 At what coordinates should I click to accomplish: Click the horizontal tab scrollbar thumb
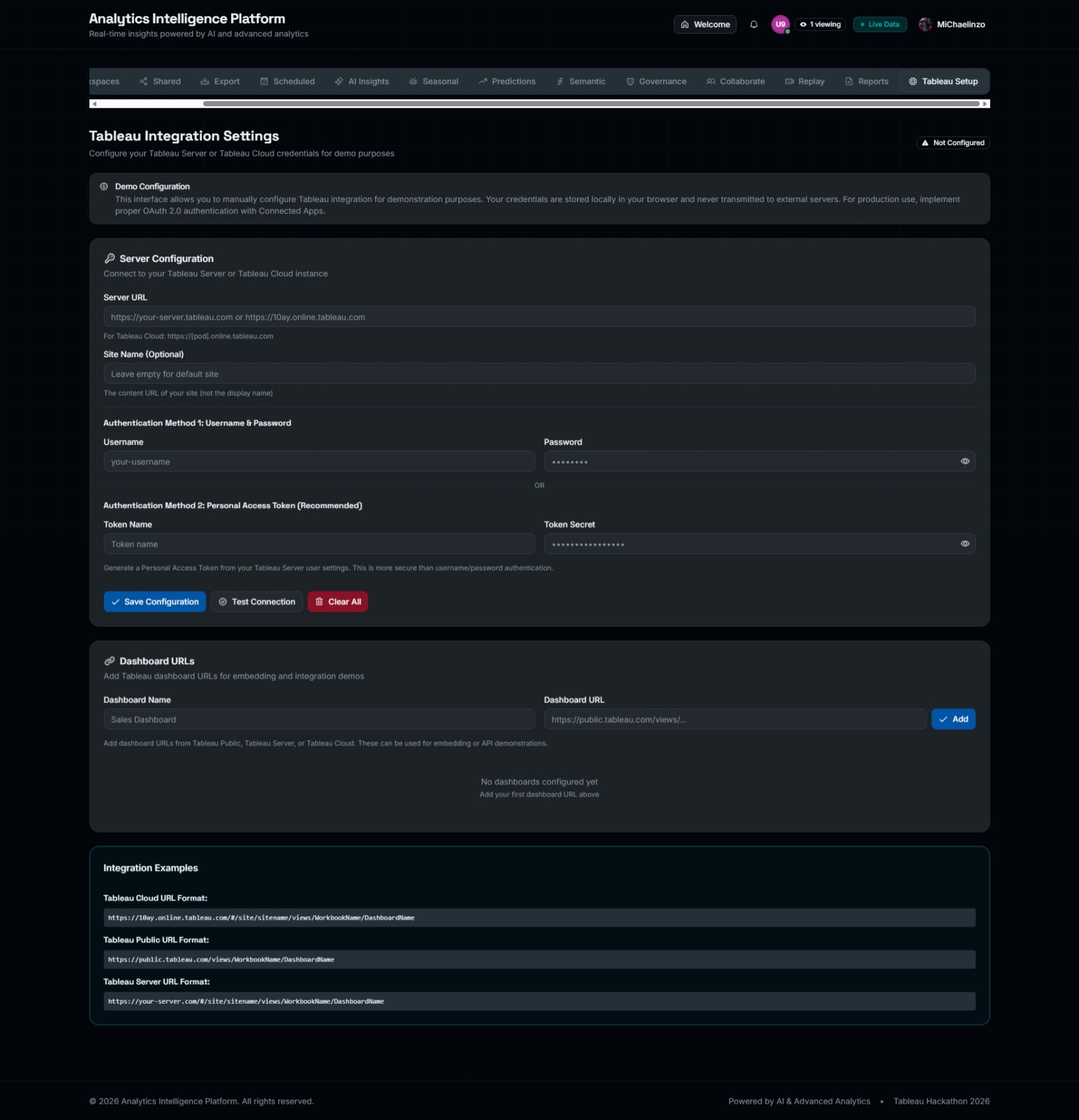click(591, 104)
